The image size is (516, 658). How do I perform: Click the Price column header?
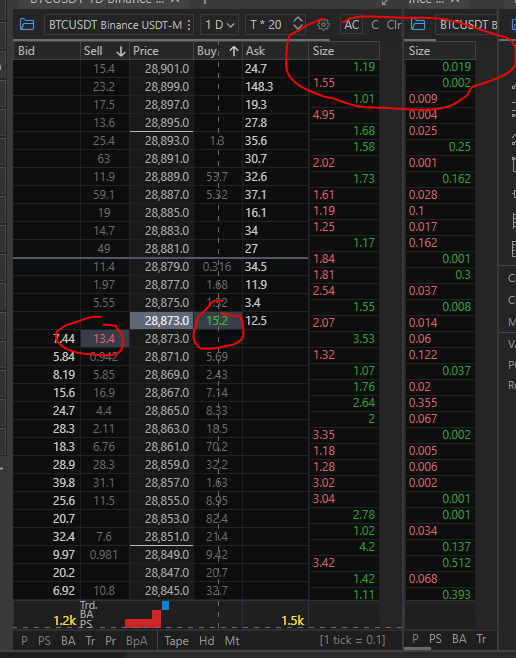point(161,51)
